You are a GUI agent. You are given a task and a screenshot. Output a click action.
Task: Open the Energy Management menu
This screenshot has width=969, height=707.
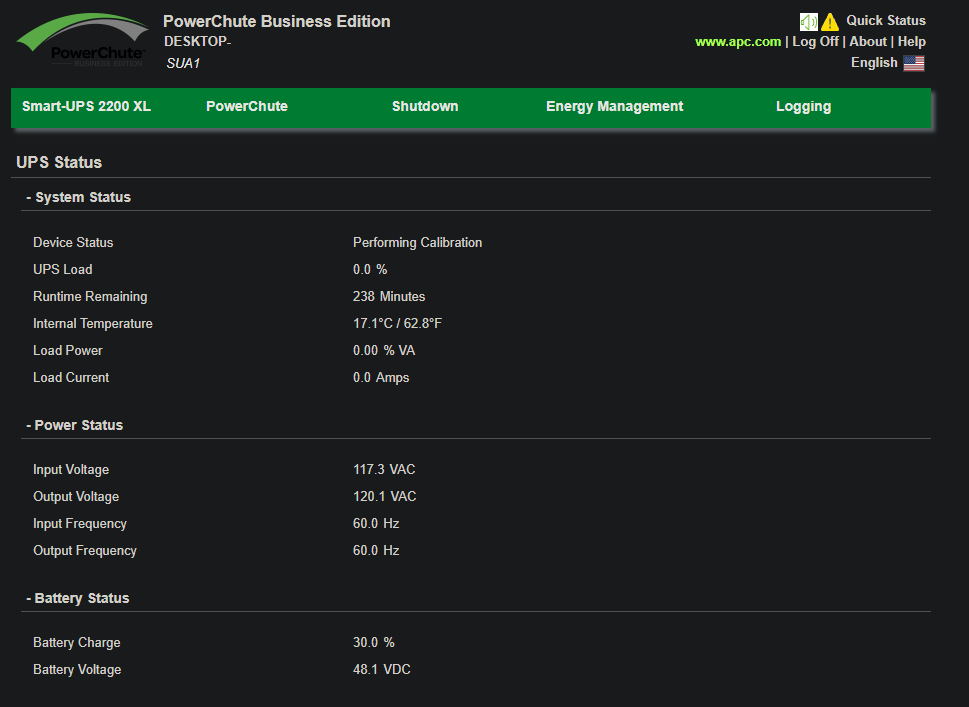[614, 106]
